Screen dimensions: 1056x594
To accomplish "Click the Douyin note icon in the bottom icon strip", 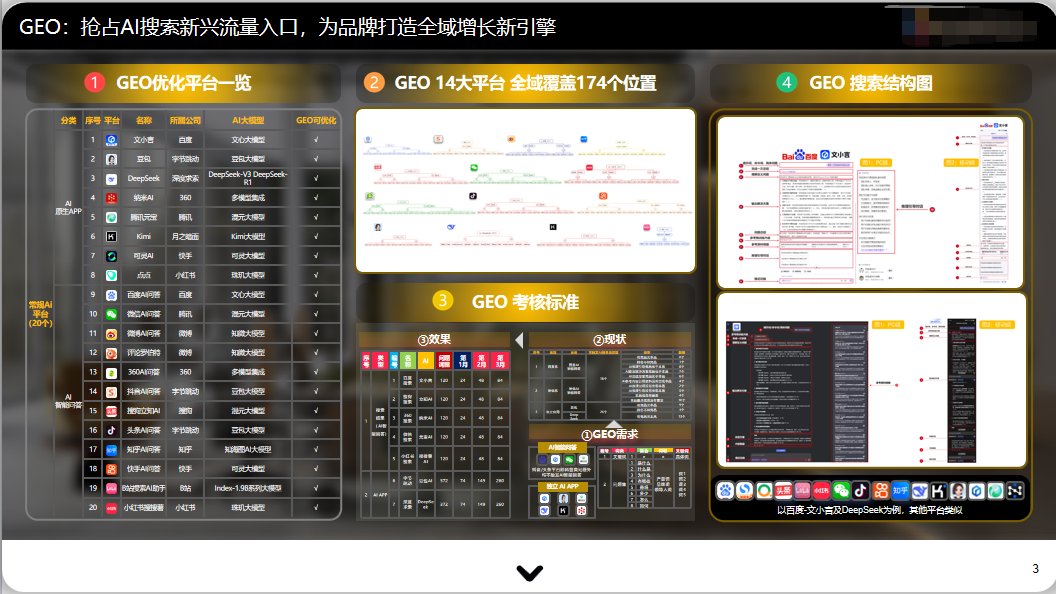I will [861, 491].
